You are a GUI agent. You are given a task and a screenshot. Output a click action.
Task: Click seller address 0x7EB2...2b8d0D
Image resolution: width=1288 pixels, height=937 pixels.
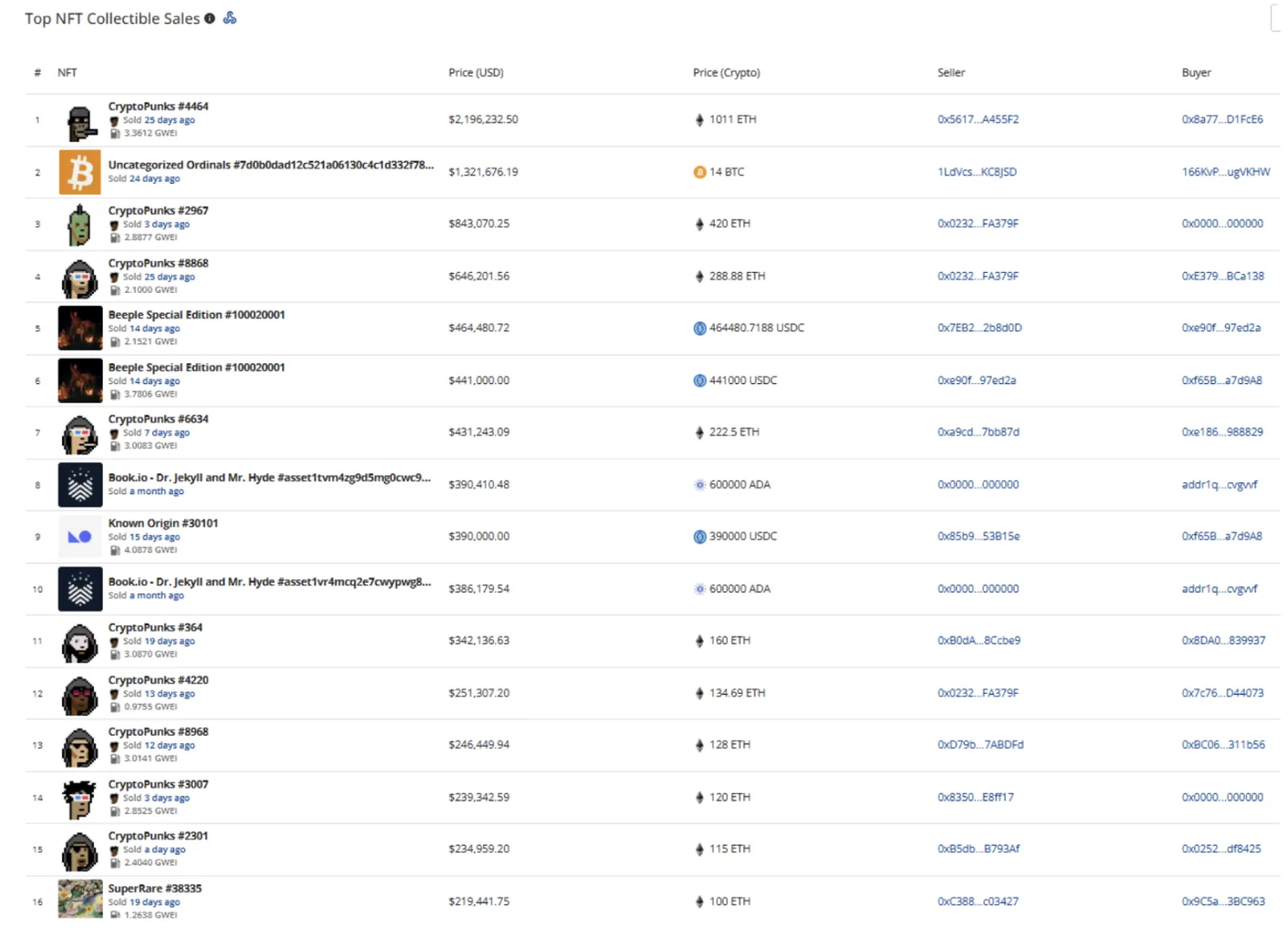pyautogui.click(x=979, y=328)
